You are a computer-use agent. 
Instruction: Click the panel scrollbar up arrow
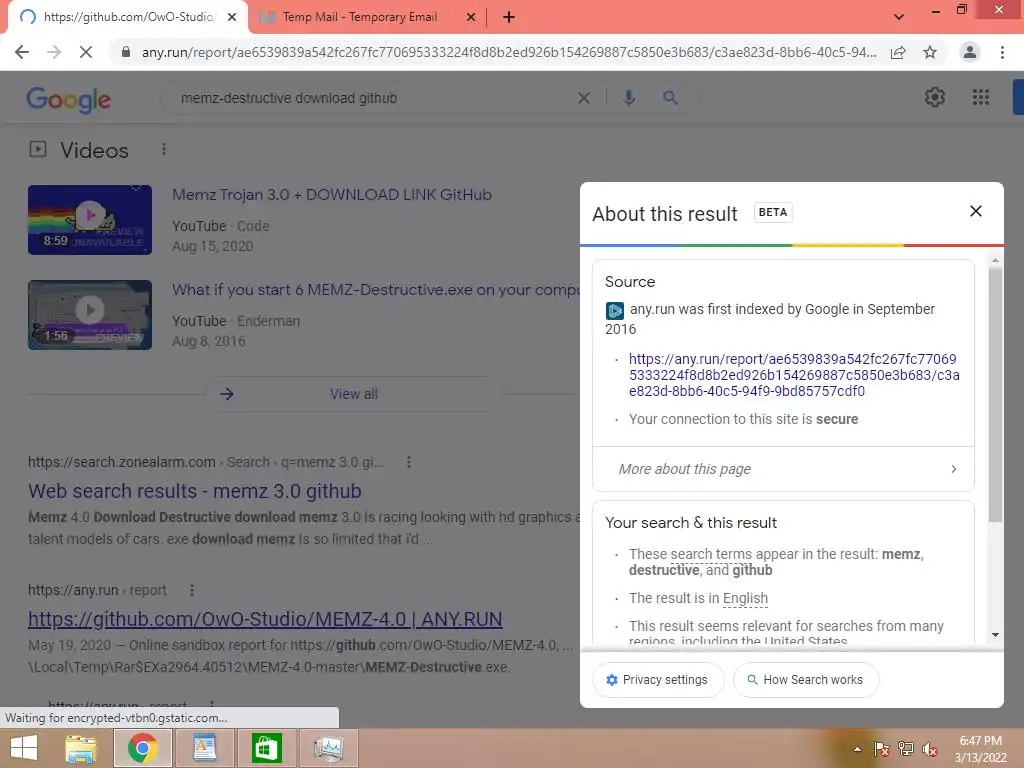click(x=995, y=261)
